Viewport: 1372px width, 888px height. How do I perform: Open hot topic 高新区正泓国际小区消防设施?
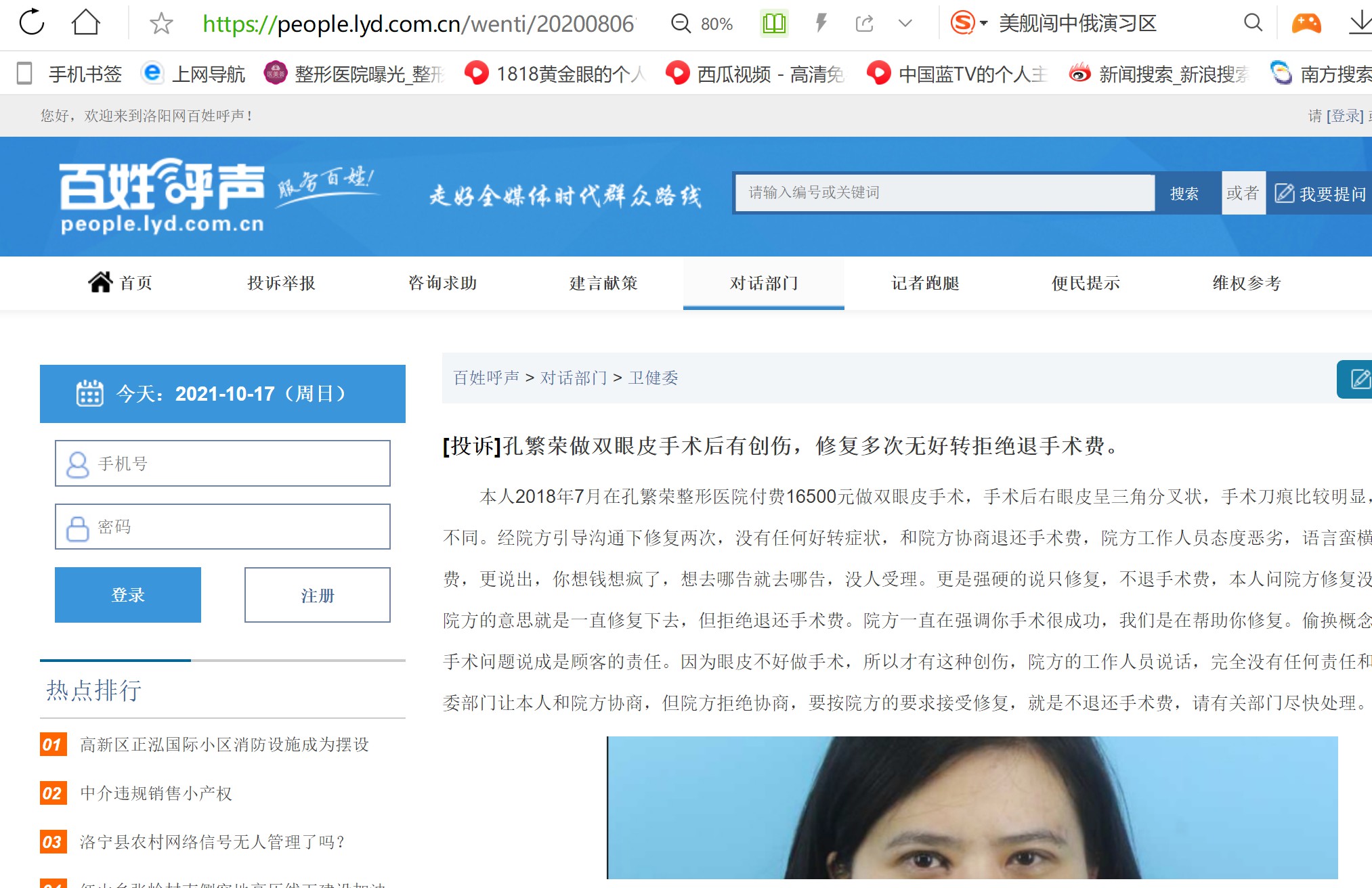(224, 745)
